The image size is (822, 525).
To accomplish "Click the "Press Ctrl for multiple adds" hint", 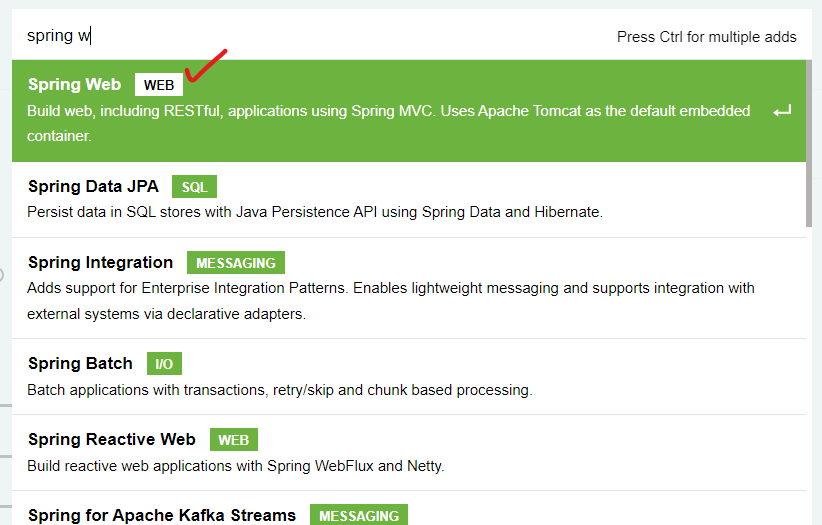I will (x=707, y=37).
